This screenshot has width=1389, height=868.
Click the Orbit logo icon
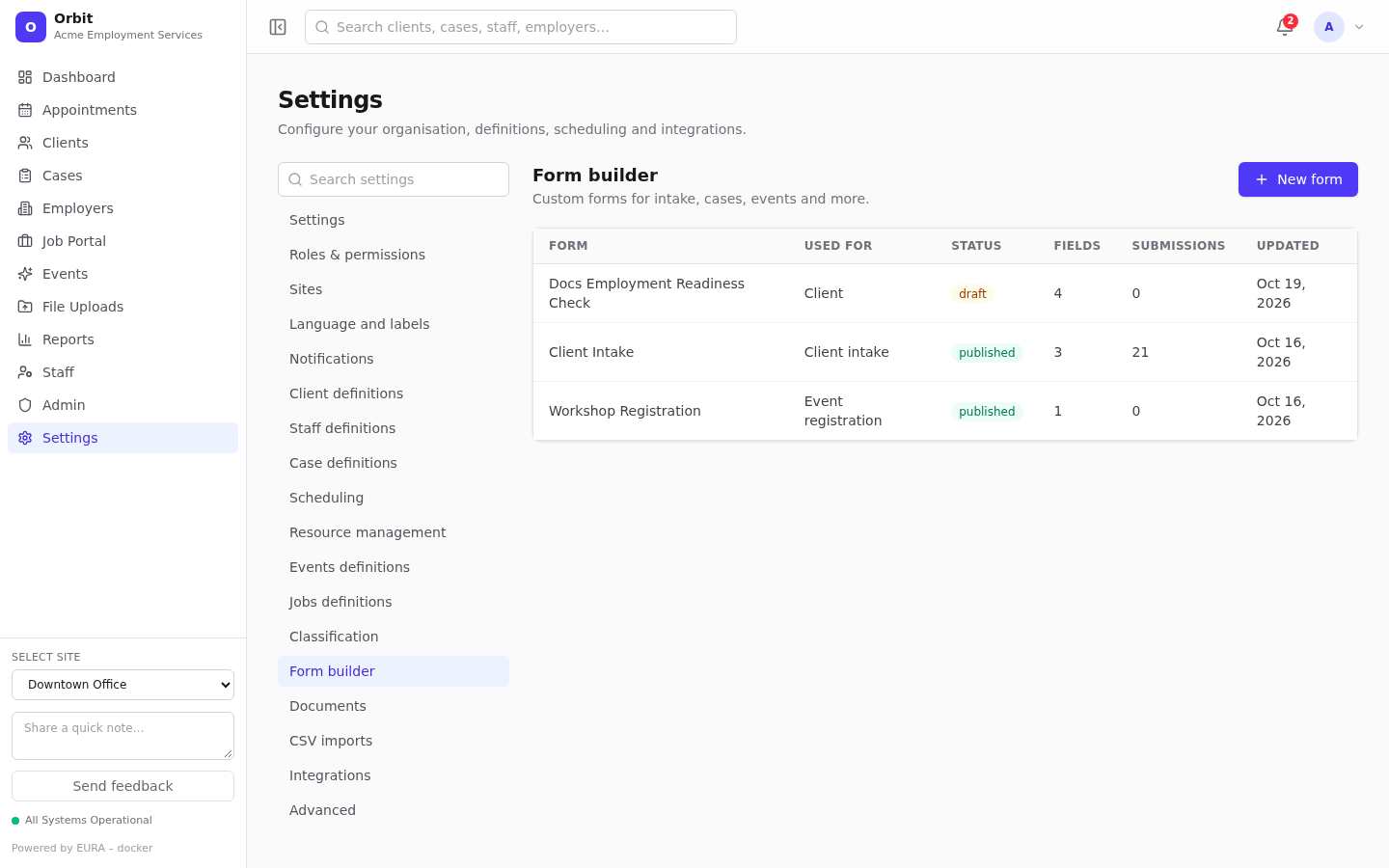coord(31,27)
